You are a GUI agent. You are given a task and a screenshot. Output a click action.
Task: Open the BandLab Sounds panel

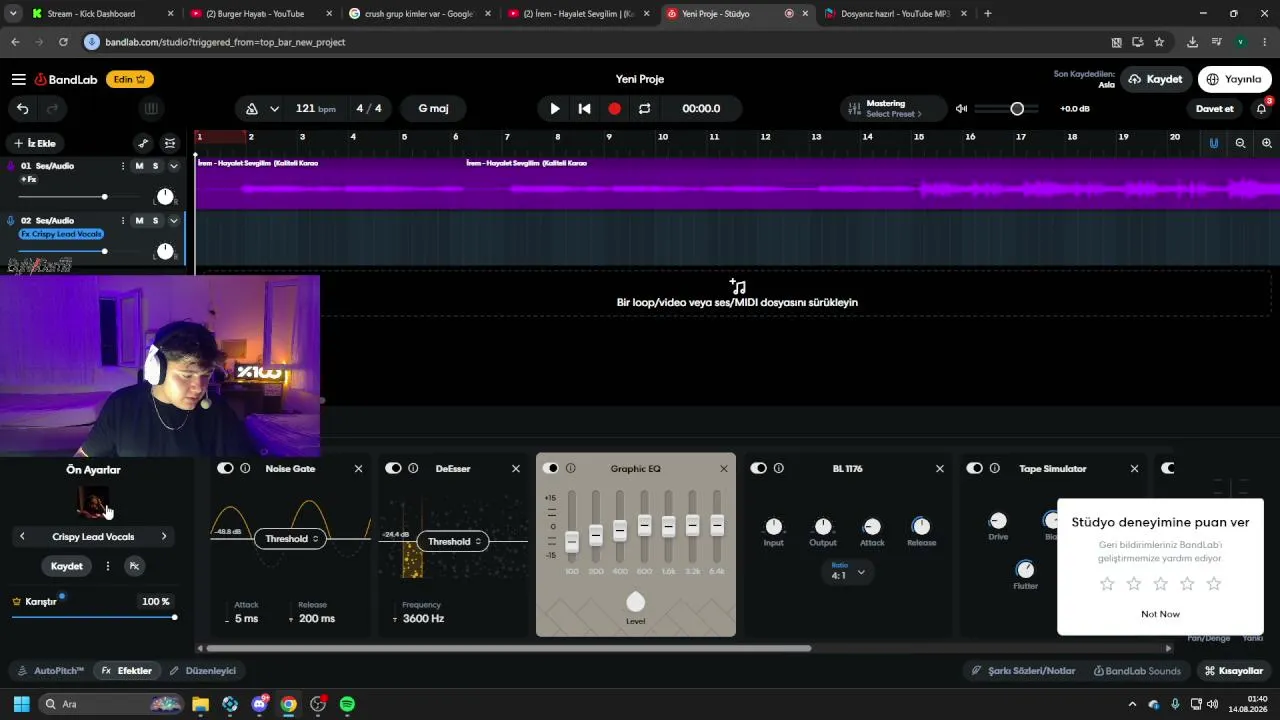1137,671
